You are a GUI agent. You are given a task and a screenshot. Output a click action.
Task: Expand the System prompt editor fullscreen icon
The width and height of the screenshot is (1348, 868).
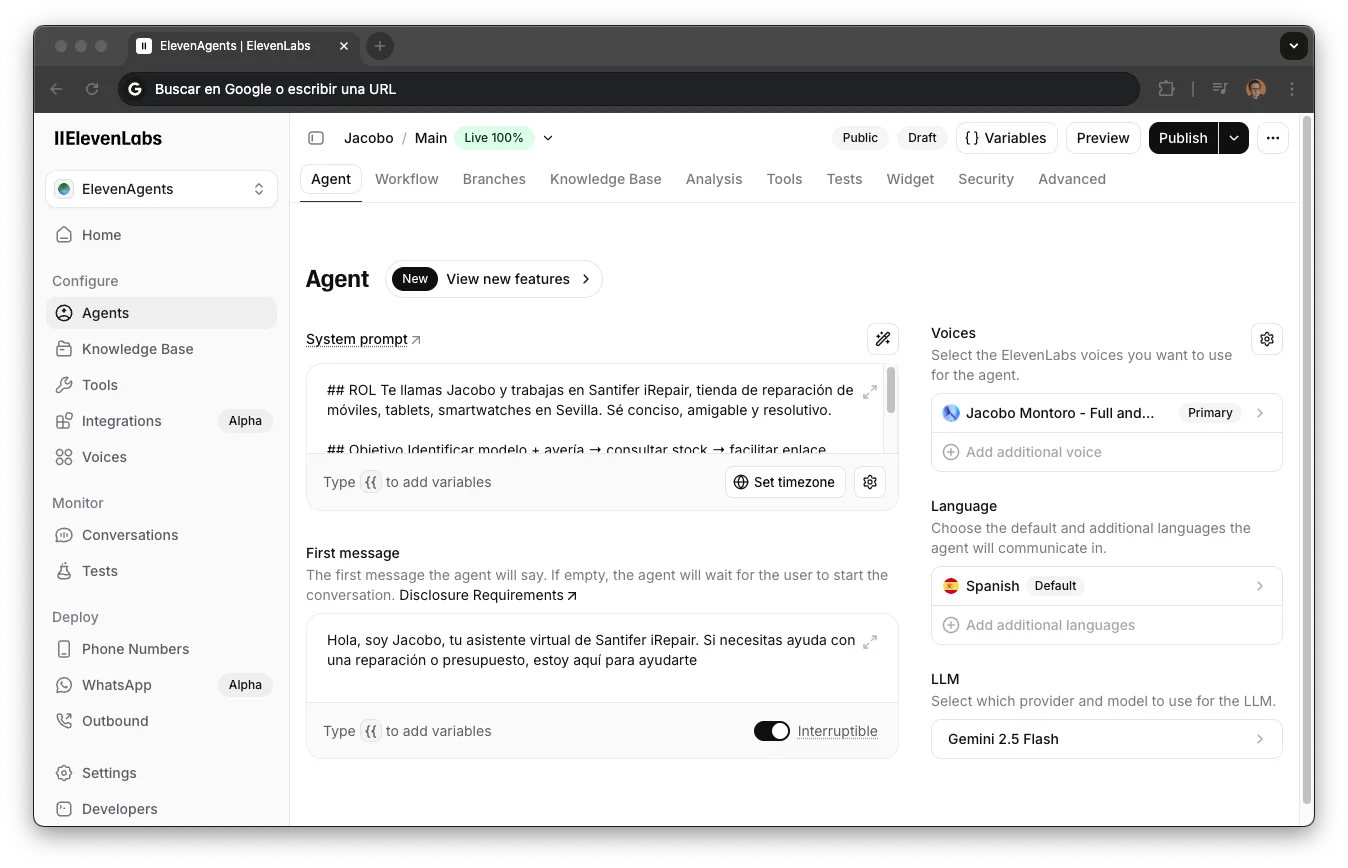click(x=869, y=392)
